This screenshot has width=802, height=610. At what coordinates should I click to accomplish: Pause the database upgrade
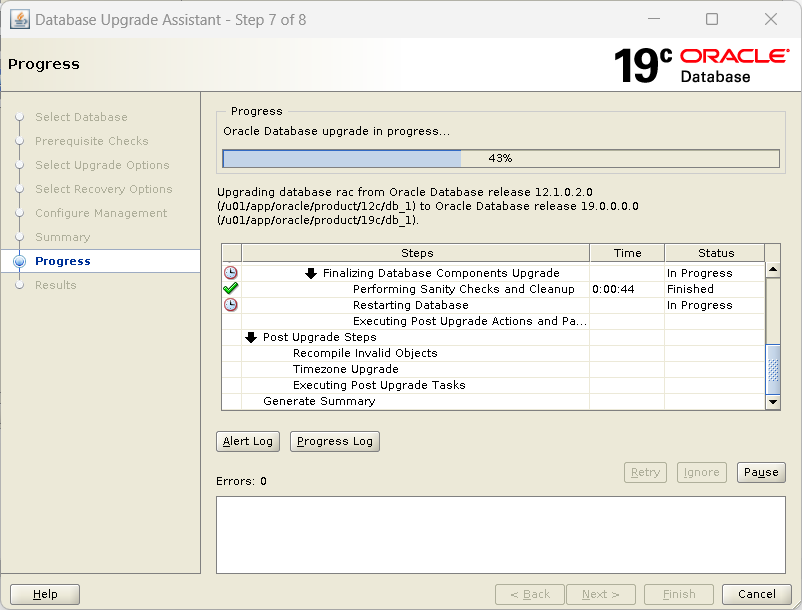point(761,472)
